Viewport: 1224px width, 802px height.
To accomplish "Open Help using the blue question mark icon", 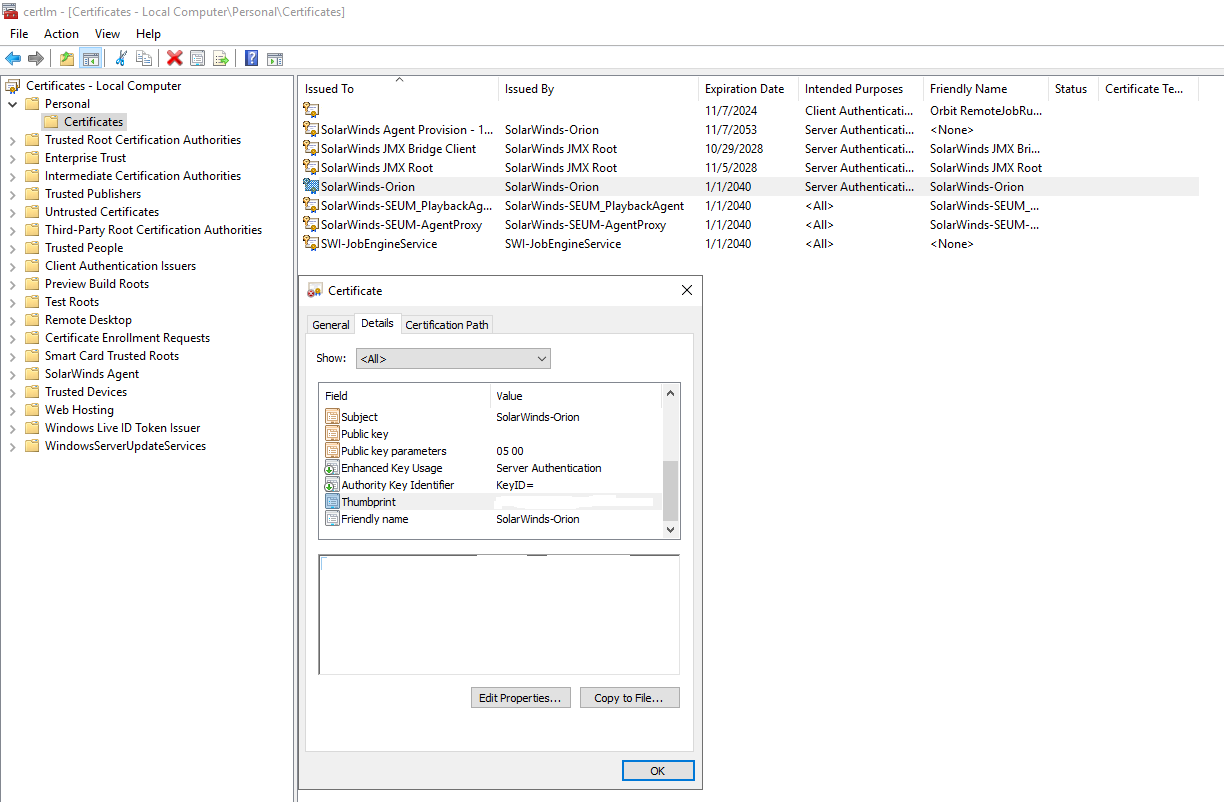I will tap(252, 58).
